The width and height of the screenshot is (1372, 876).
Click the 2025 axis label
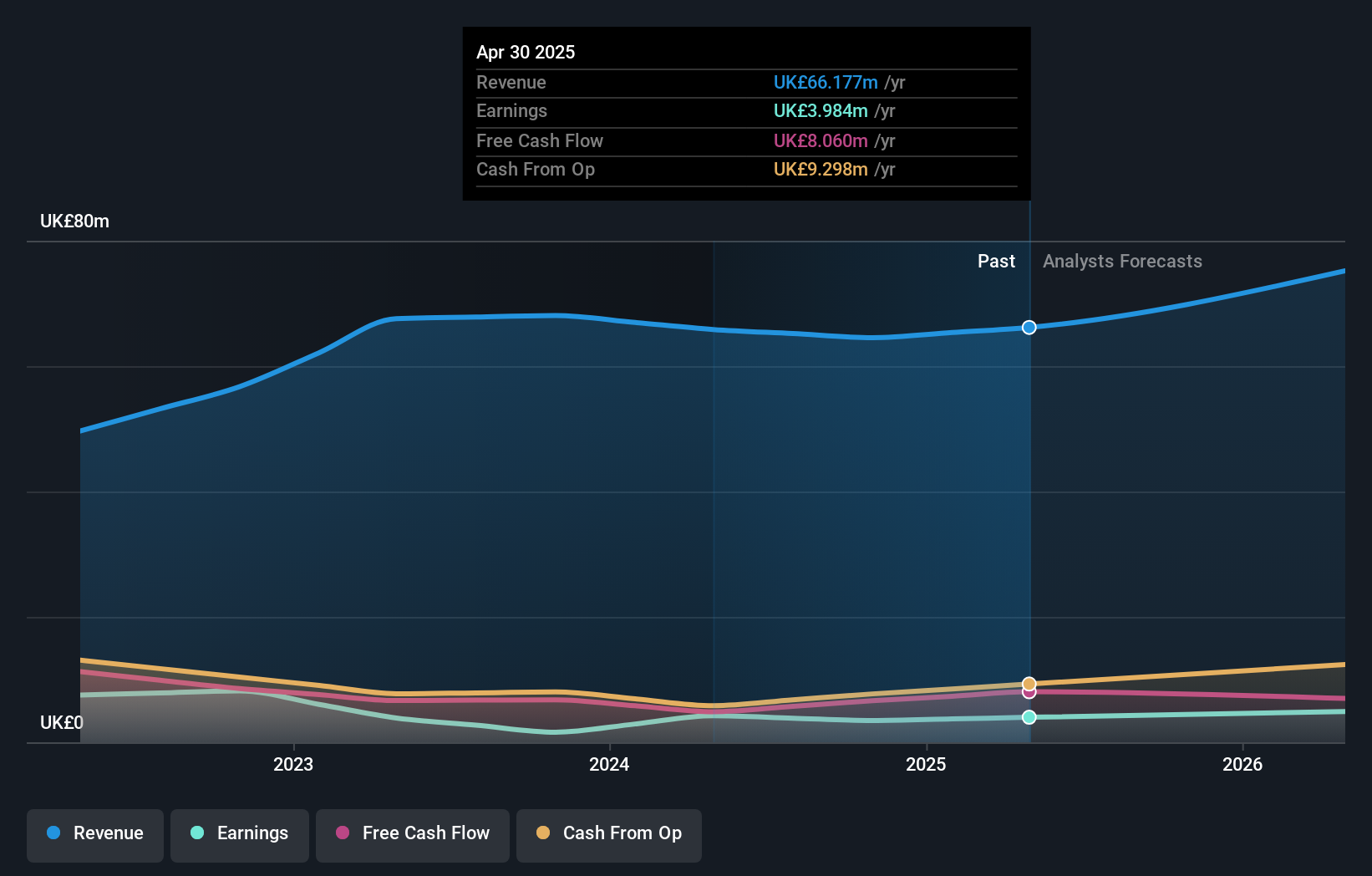[926, 764]
